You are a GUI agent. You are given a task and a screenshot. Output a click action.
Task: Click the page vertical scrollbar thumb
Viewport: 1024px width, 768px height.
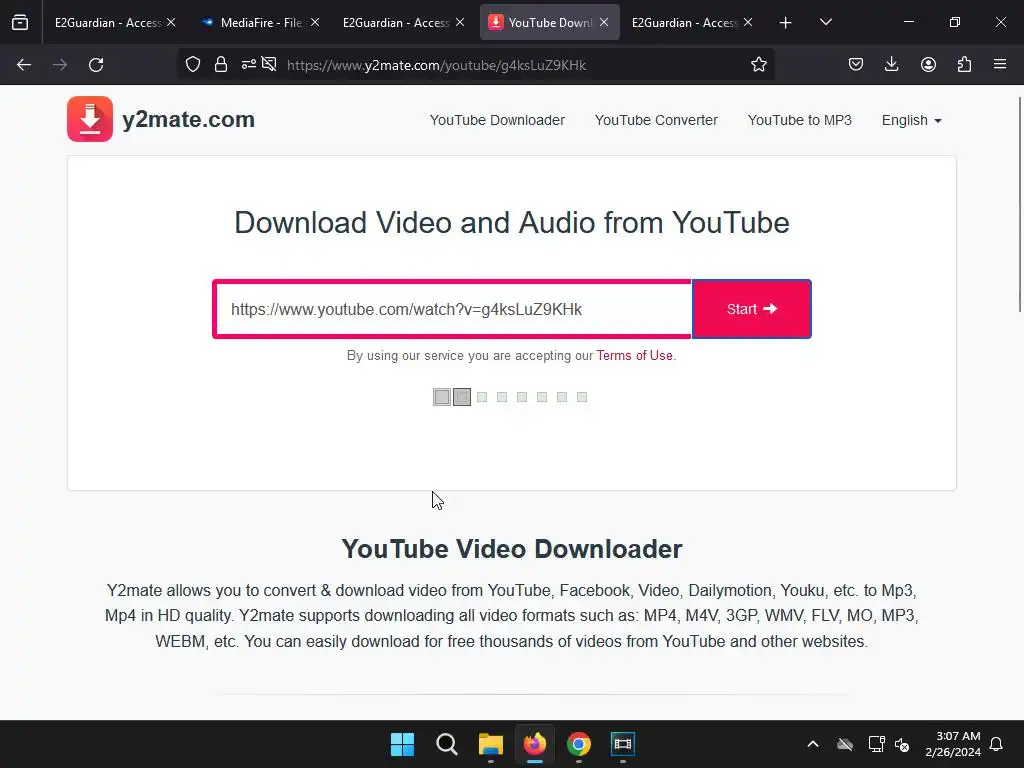pyautogui.click(x=1020, y=204)
